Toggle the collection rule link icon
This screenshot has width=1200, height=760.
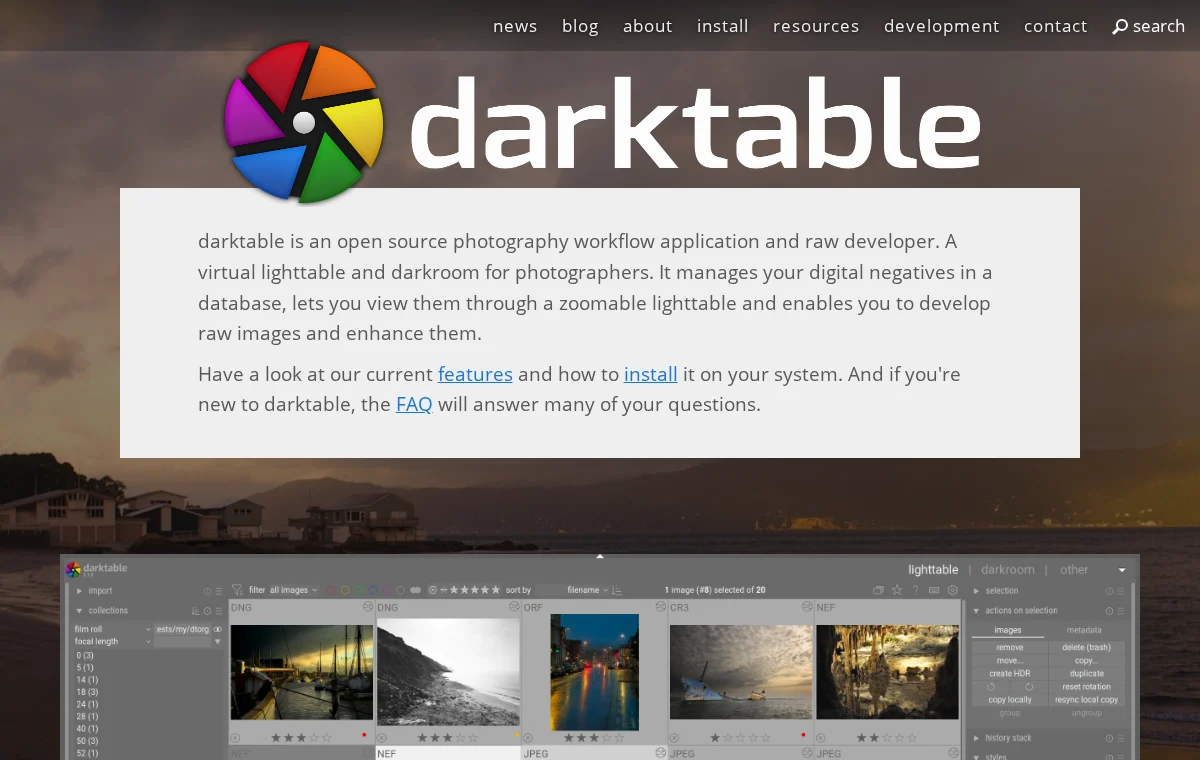[x=218, y=629]
